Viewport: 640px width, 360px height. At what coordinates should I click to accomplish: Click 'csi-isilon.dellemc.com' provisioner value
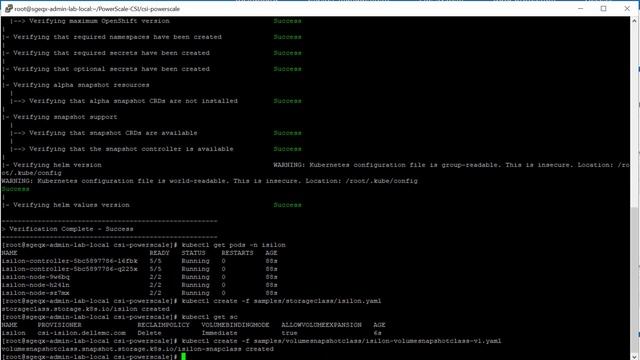(82, 333)
